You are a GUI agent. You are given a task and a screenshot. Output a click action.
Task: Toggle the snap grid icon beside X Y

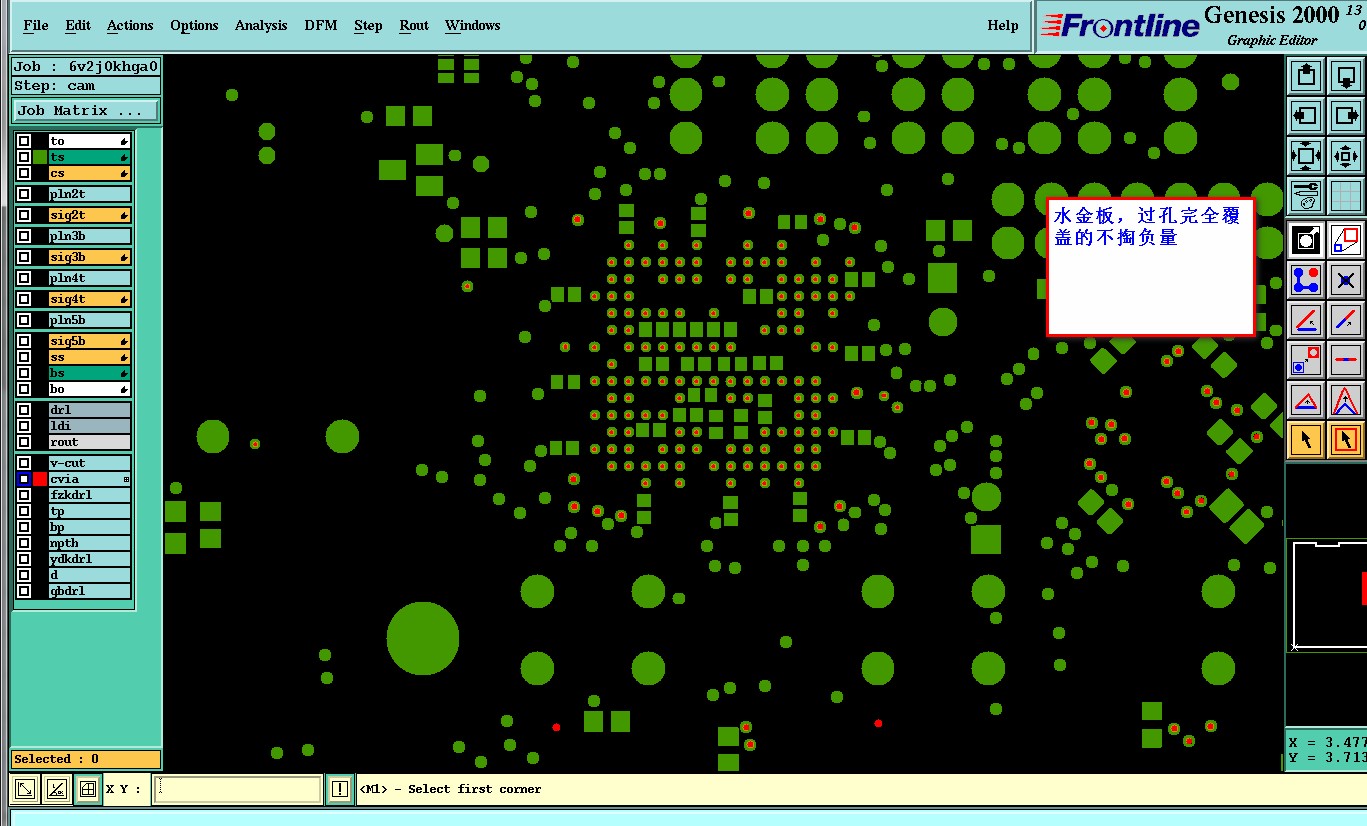(x=88, y=789)
